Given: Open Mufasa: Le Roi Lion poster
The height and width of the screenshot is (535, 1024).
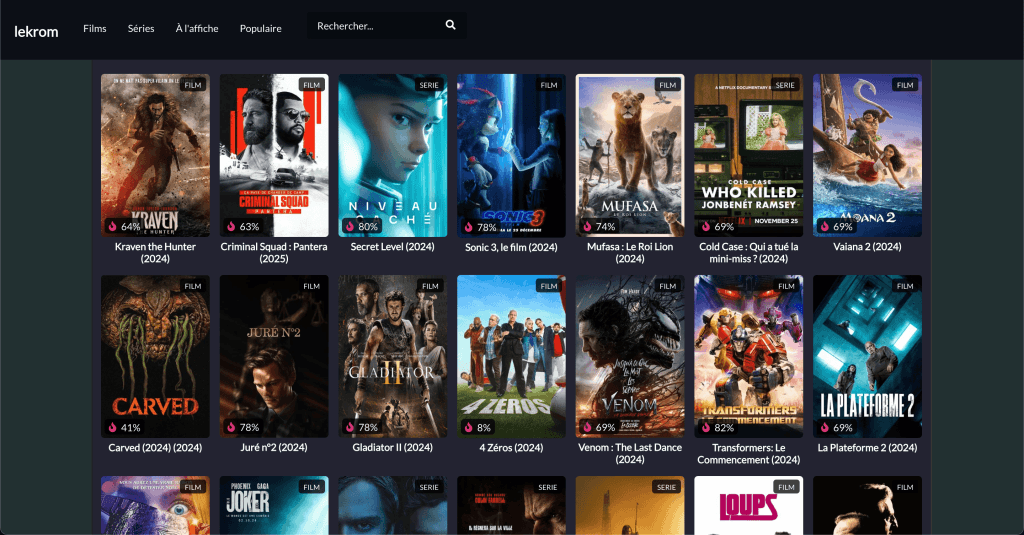Looking at the screenshot, I should tap(630, 155).
